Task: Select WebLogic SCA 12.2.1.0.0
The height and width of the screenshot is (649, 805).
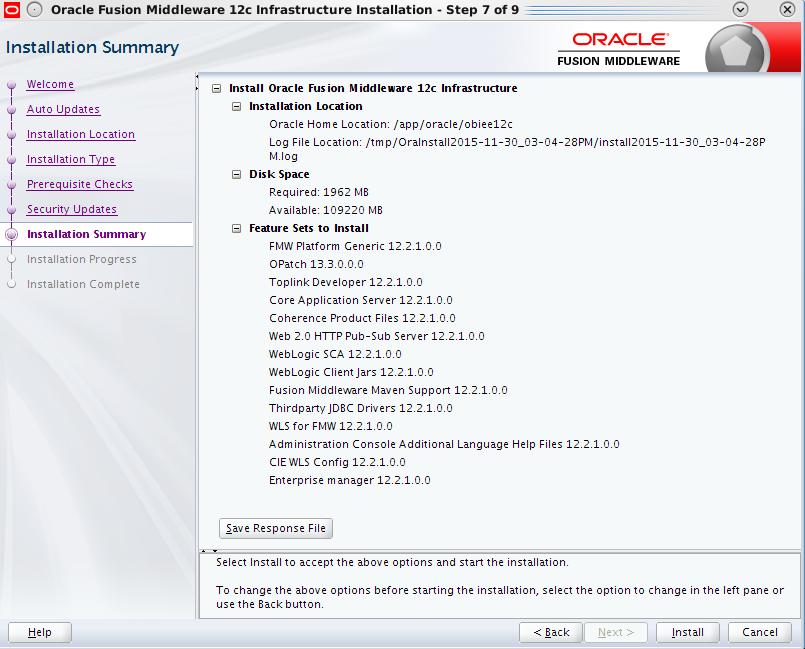Action: tap(335, 354)
